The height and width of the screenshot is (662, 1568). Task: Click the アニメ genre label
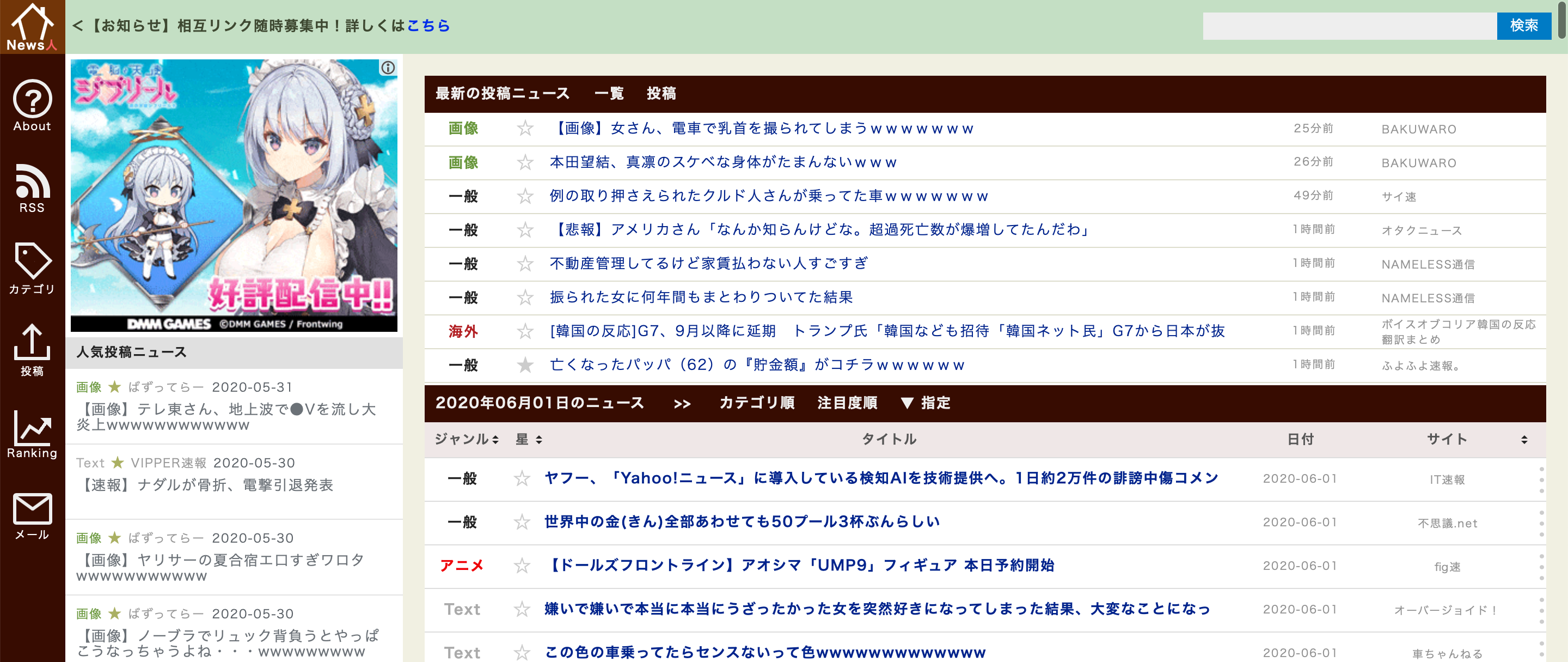coord(462,566)
